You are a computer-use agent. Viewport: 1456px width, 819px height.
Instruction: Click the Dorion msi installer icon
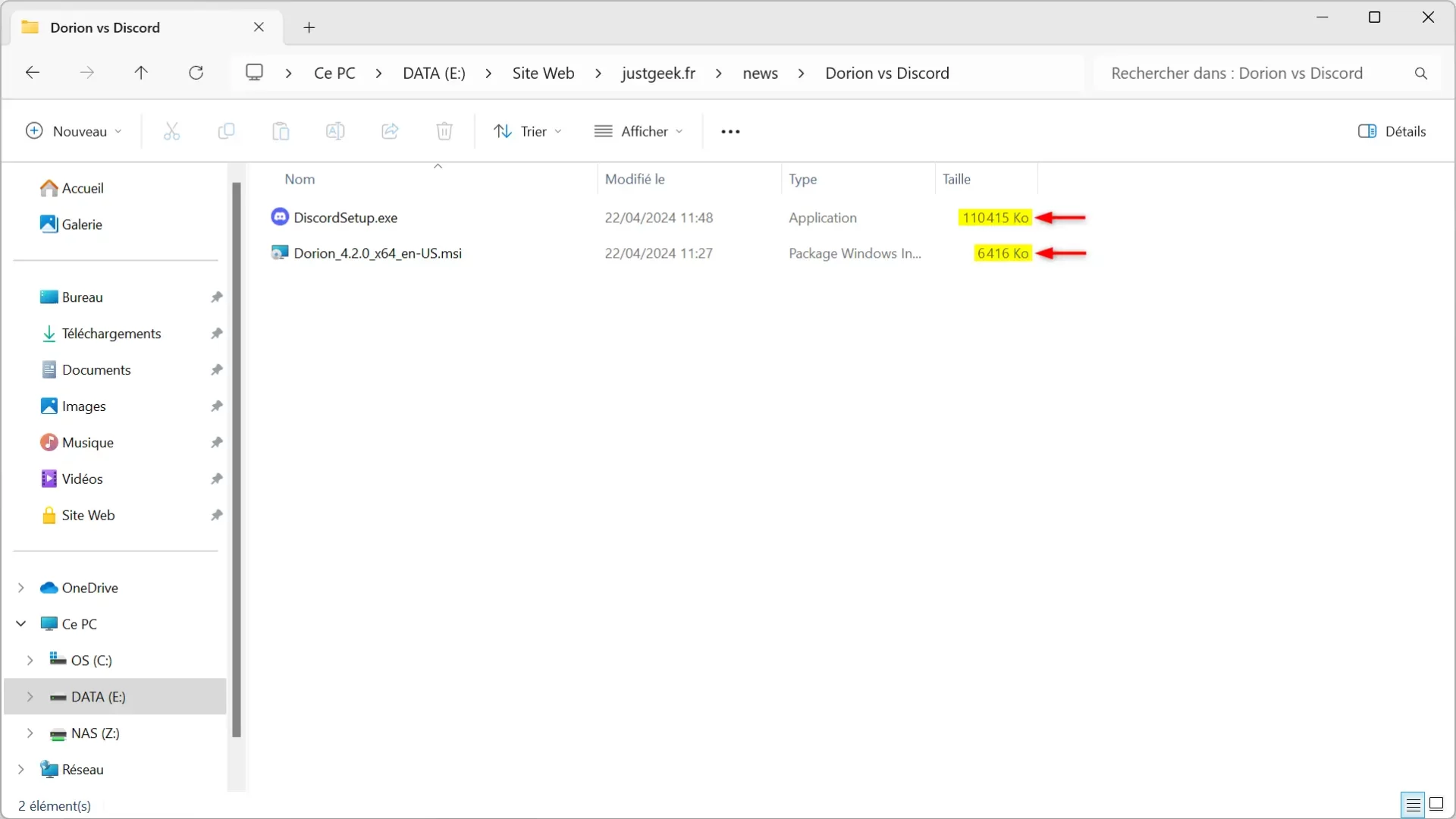(280, 253)
